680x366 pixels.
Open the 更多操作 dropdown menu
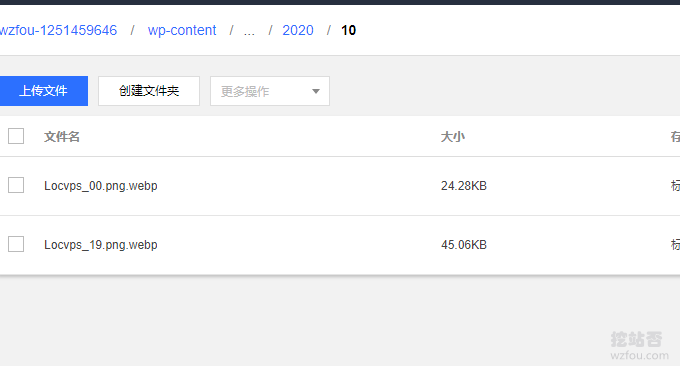(x=270, y=91)
